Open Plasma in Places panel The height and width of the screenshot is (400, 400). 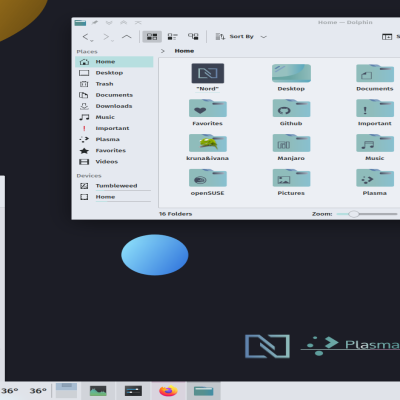point(114,139)
